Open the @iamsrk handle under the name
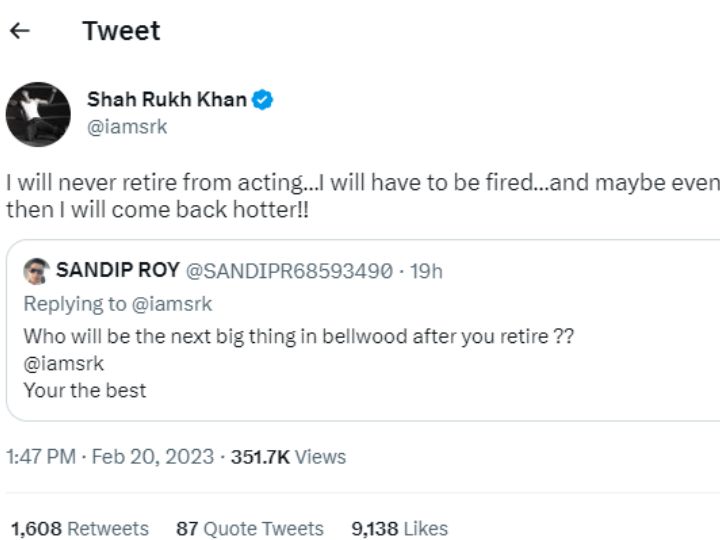720x540 pixels. point(127,127)
